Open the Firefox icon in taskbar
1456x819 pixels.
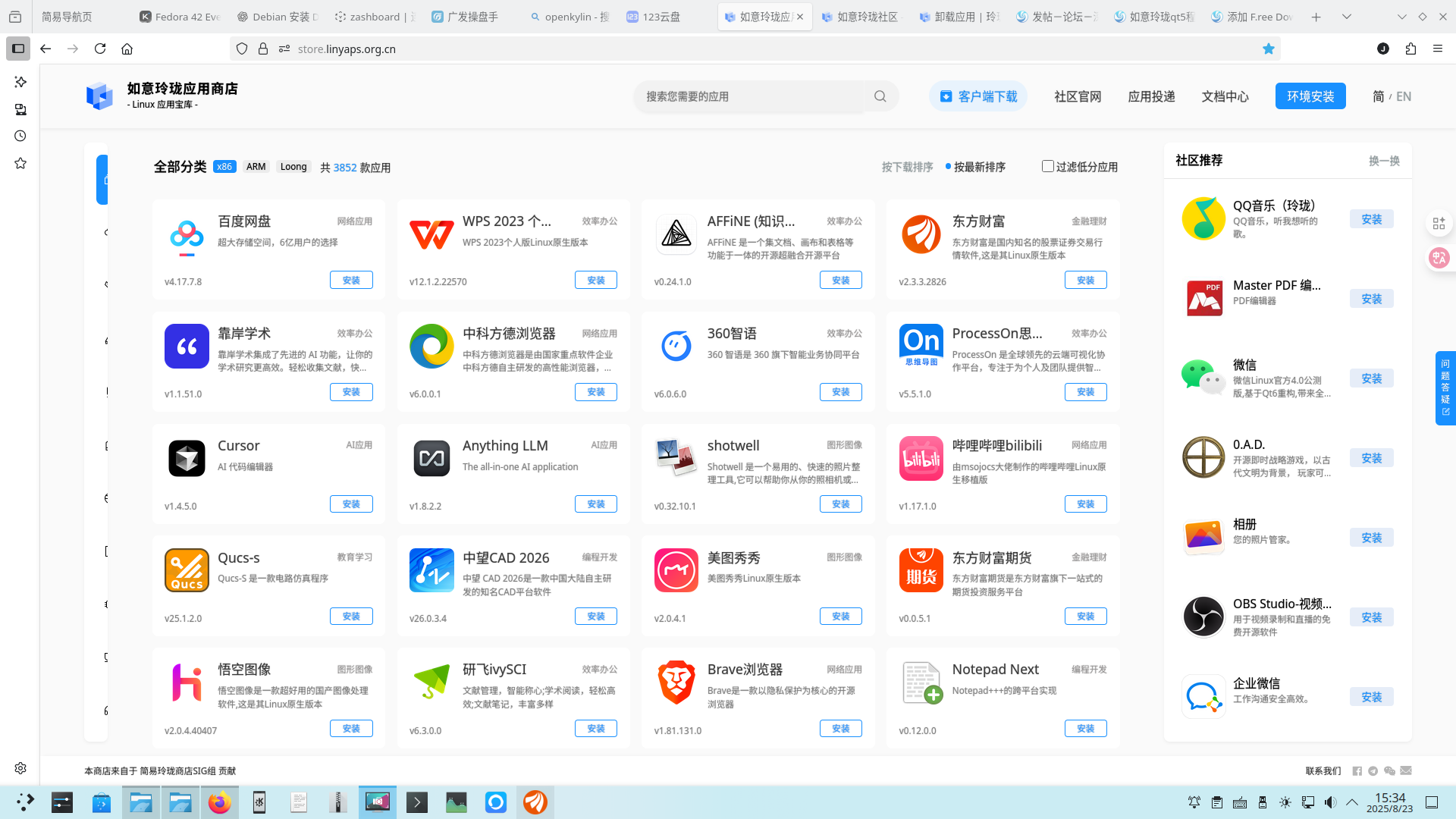[220, 802]
